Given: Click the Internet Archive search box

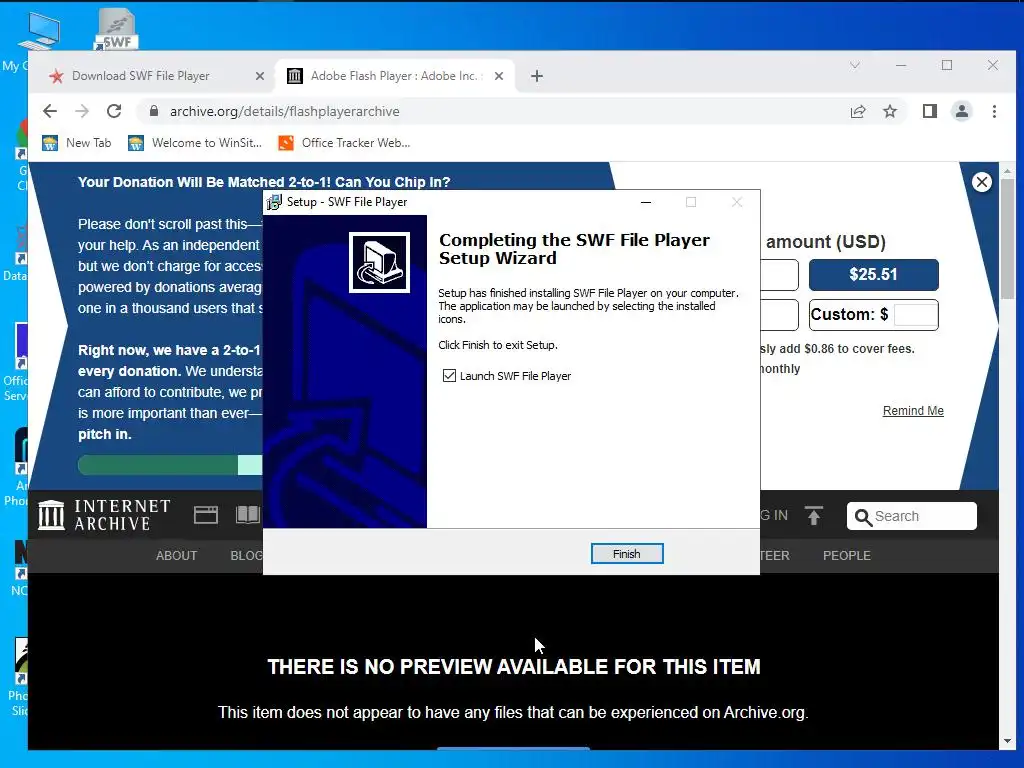Looking at the screenshot, I should tap(912, 516).
